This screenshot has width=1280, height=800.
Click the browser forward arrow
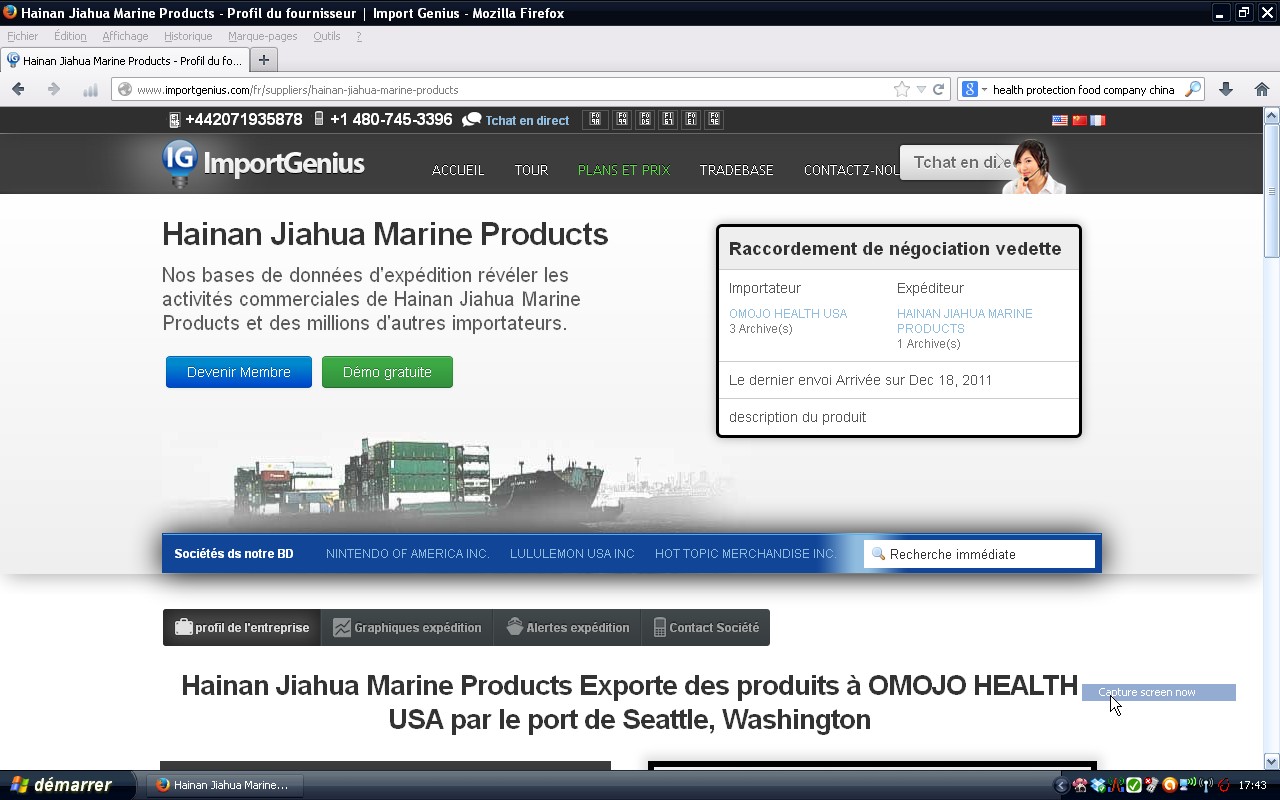tap(54, 89)
